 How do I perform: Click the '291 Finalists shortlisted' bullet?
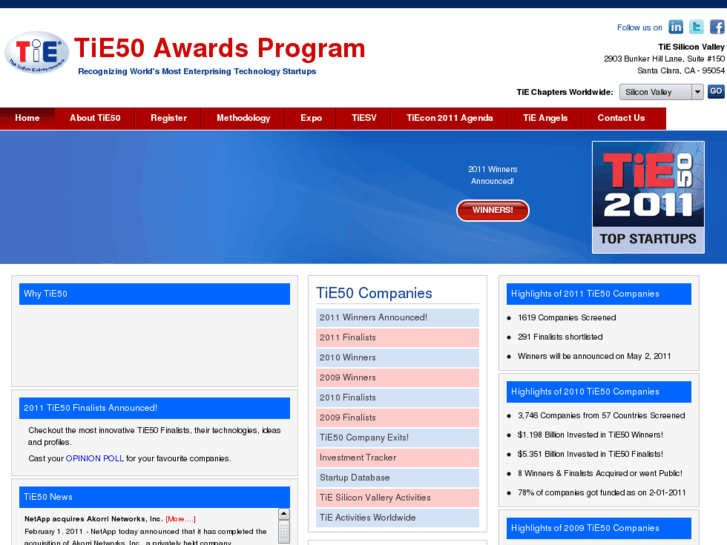coord(560,337)
